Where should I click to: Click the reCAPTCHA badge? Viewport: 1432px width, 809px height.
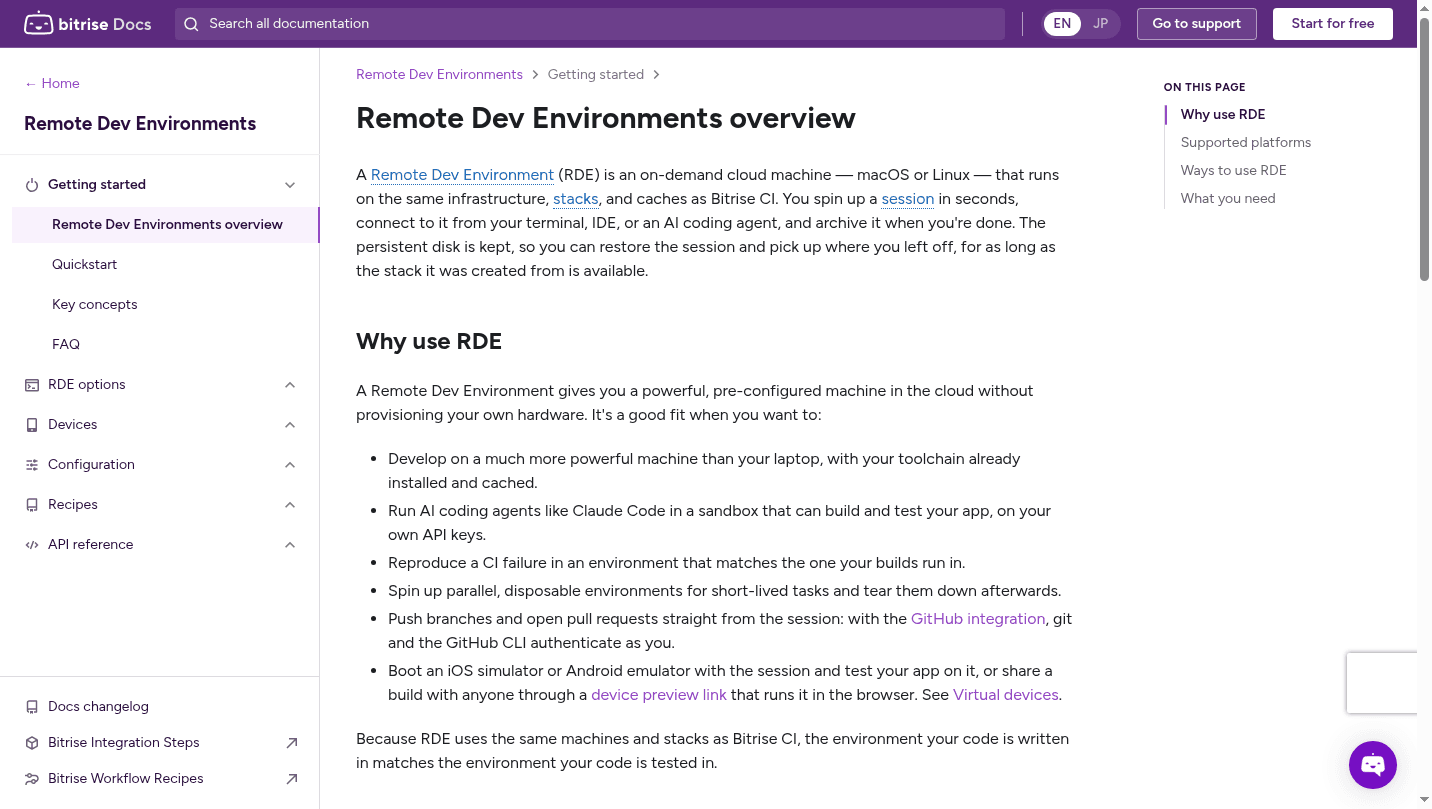(1382, 683)
